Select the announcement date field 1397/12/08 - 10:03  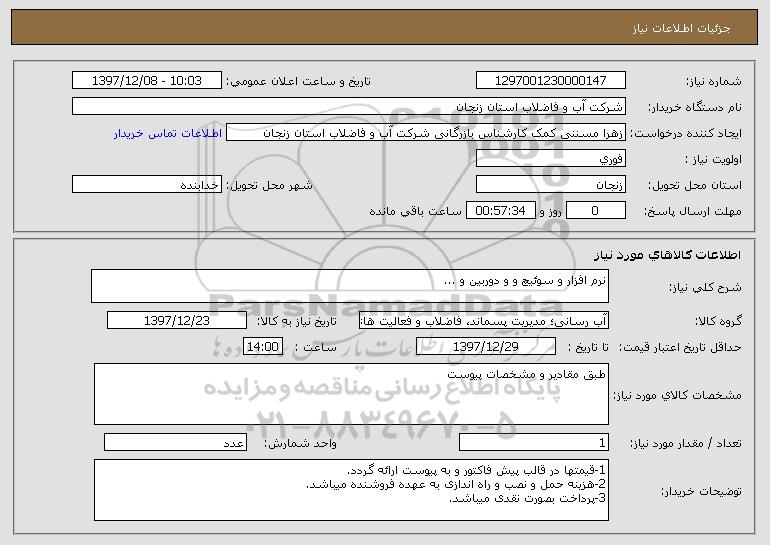pos(147,80)
